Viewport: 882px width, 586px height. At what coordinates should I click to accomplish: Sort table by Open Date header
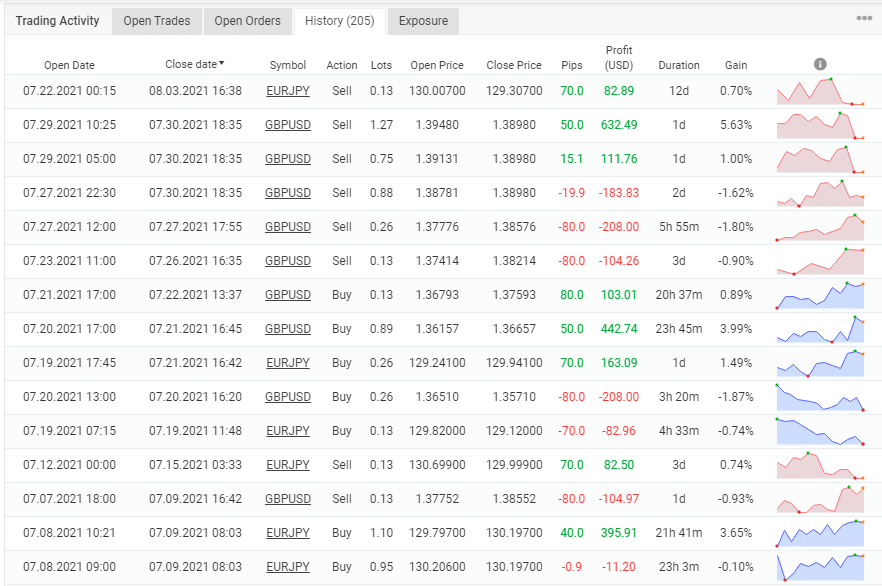coord(69,65)
